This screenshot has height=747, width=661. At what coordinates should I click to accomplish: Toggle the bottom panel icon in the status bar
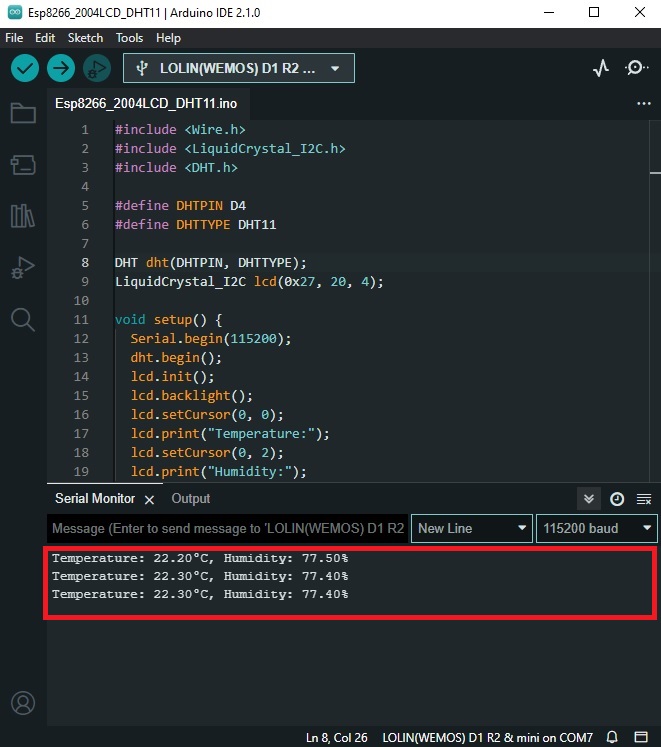coord(641,737)
